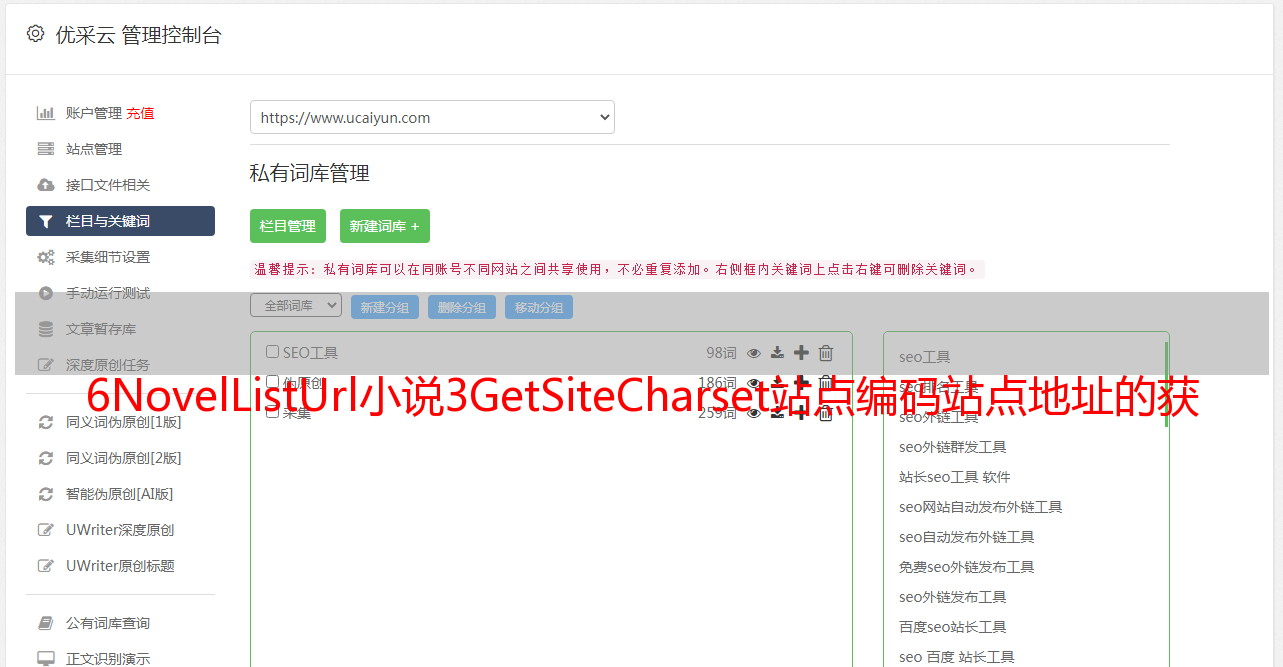Click the plus icon in SEO工具 row
The width and height of the screenshot is (1283, 667).
tap(801, 353)
